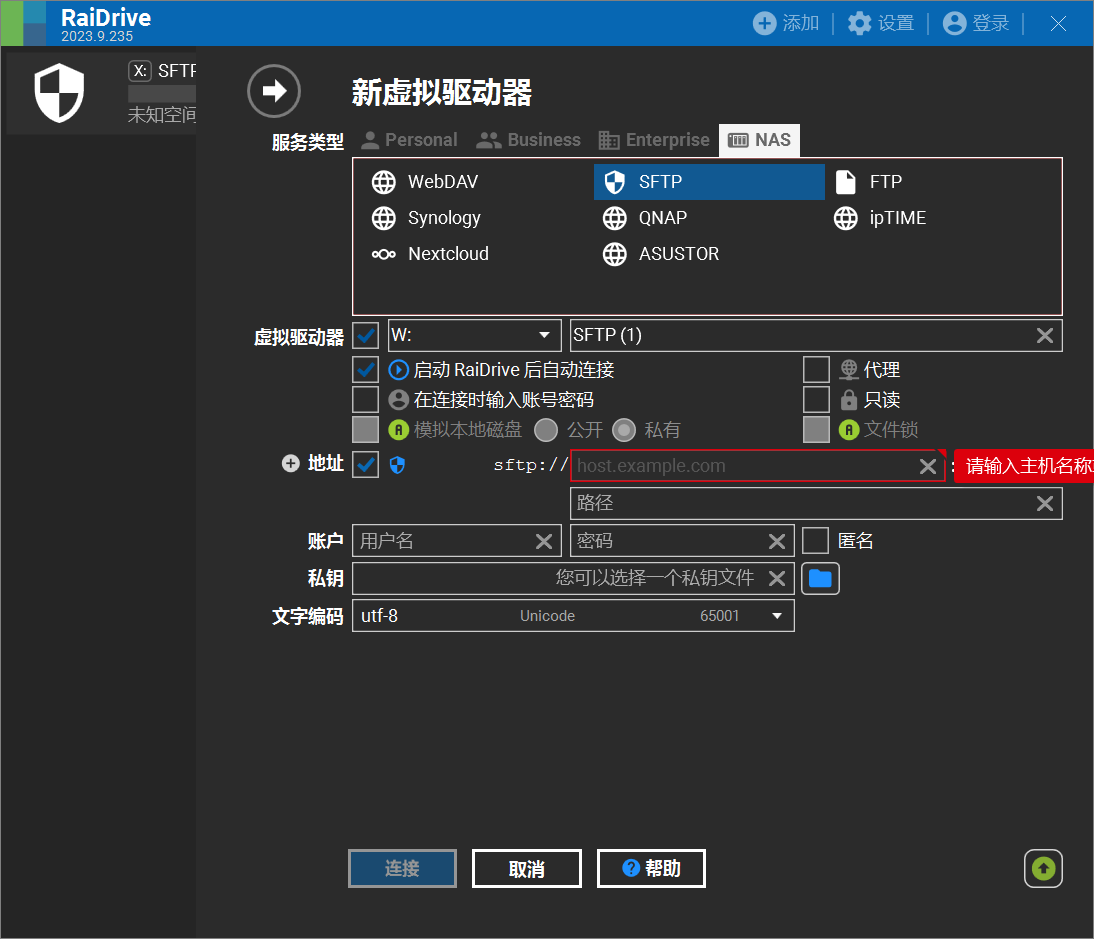Select the WebDAV service
The image size is (1094, 939).
coord(425,181)
